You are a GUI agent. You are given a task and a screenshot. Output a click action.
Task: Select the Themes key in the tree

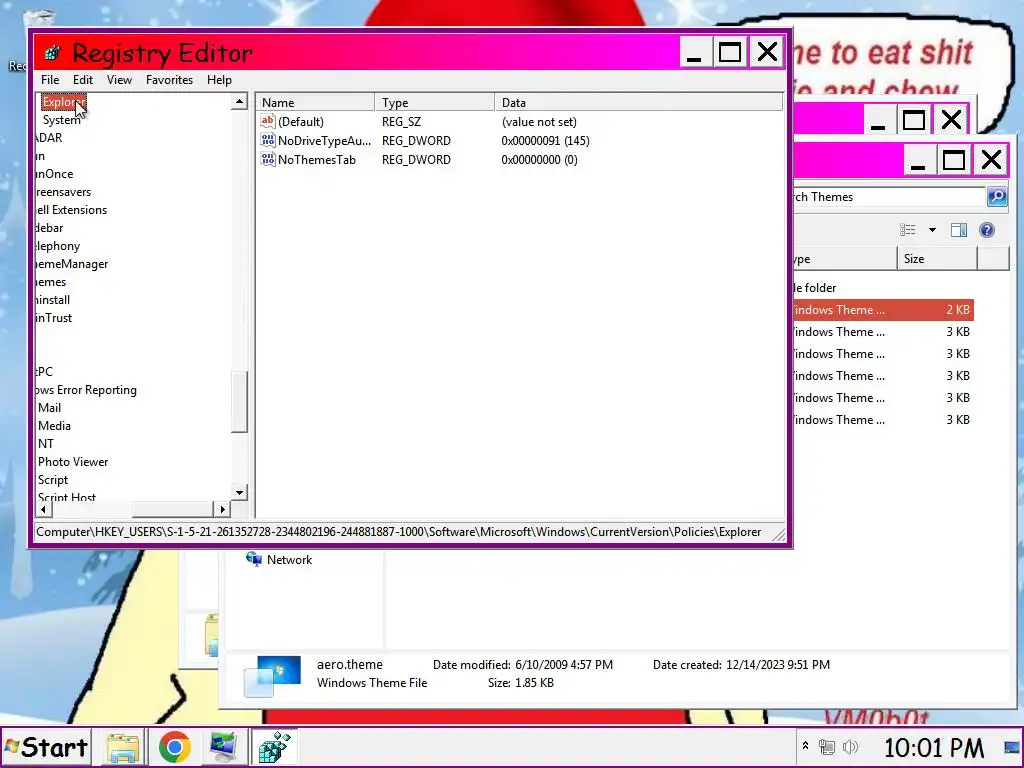(51, 282)
